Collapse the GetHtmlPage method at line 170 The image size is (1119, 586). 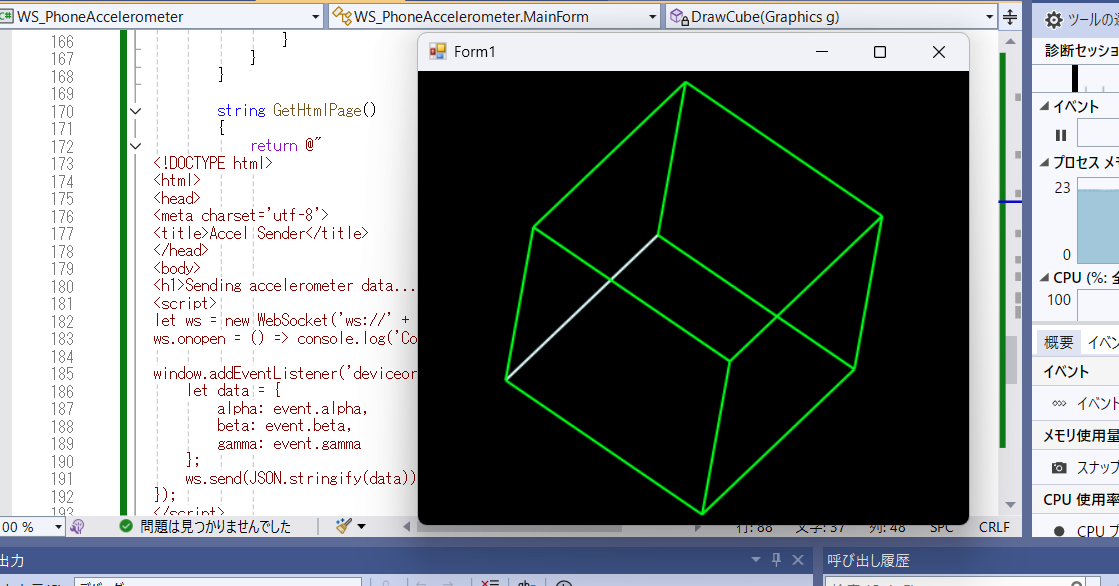(x=136, y=111)
